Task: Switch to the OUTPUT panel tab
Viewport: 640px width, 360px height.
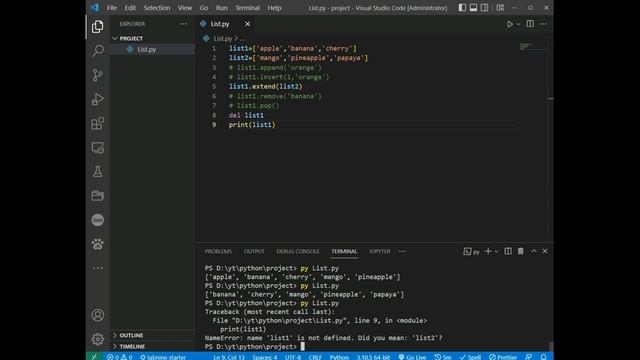Action: click(x=254, y=251)
